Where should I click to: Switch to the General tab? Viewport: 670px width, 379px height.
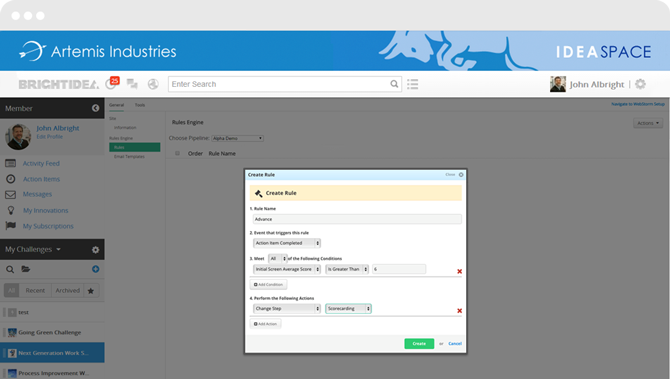pyautogui.click(x=116, y=105)
